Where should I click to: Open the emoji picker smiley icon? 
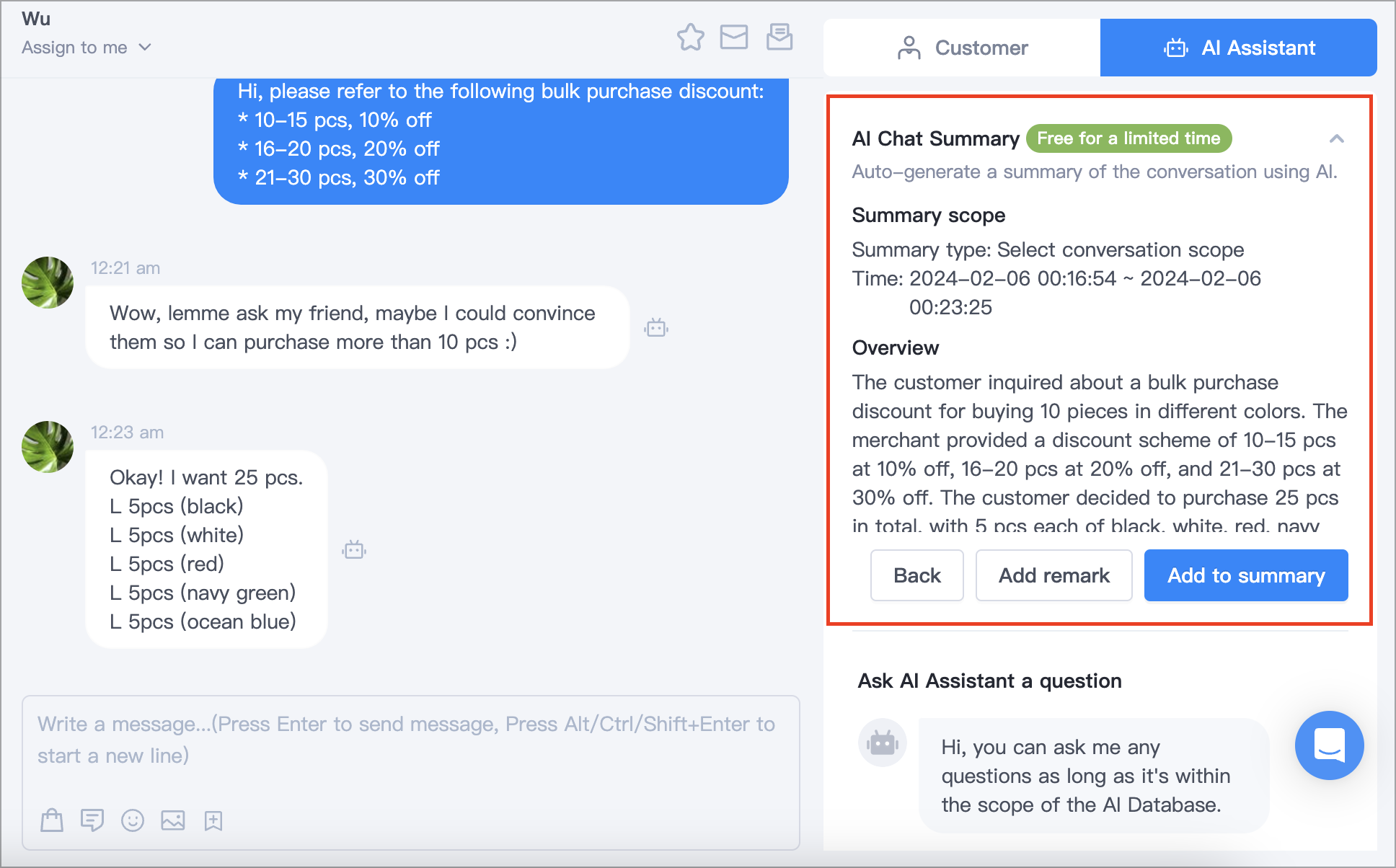coord(133,820)
